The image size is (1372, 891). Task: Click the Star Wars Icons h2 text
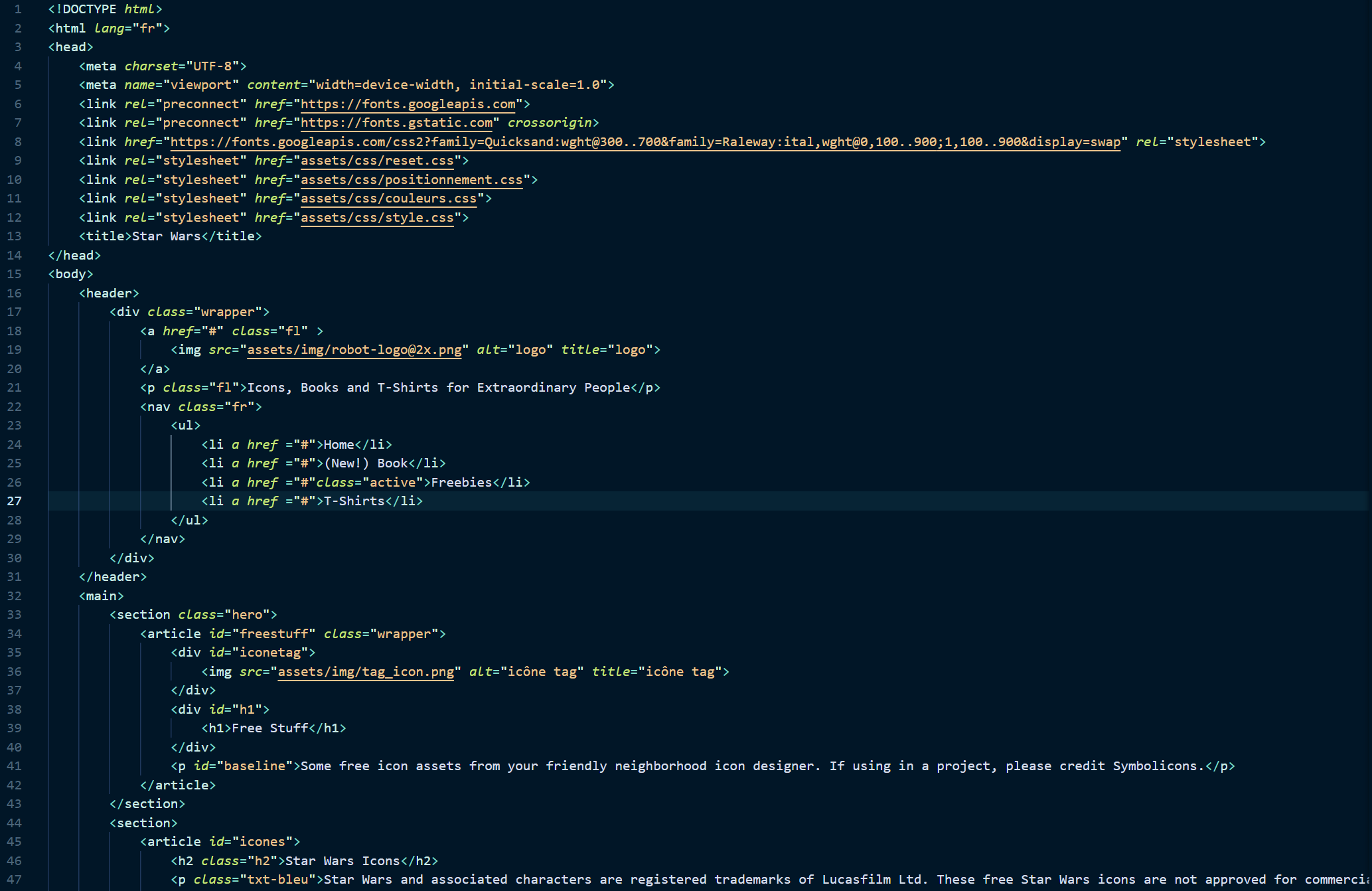pyautogui.click(x=343, y=861)
